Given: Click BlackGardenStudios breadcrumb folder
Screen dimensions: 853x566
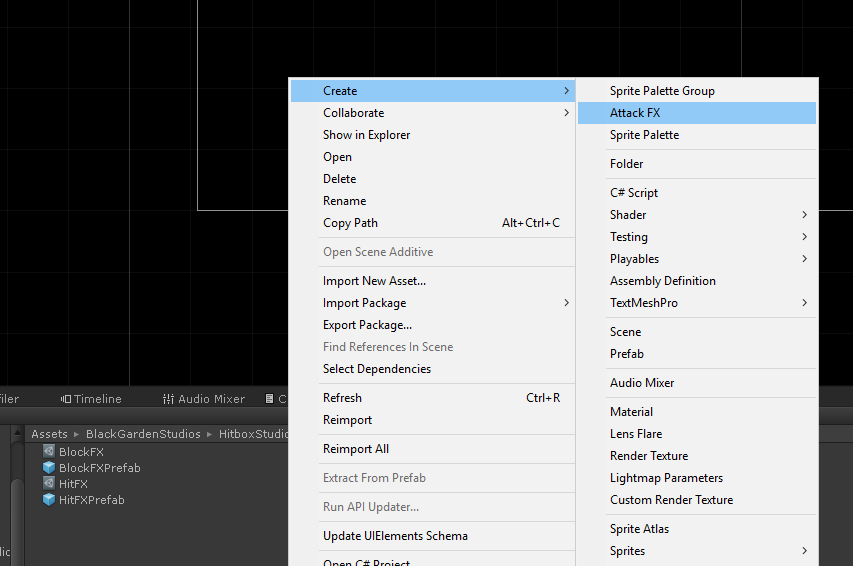Looking at the screenshot, I should tap(143, 434).
